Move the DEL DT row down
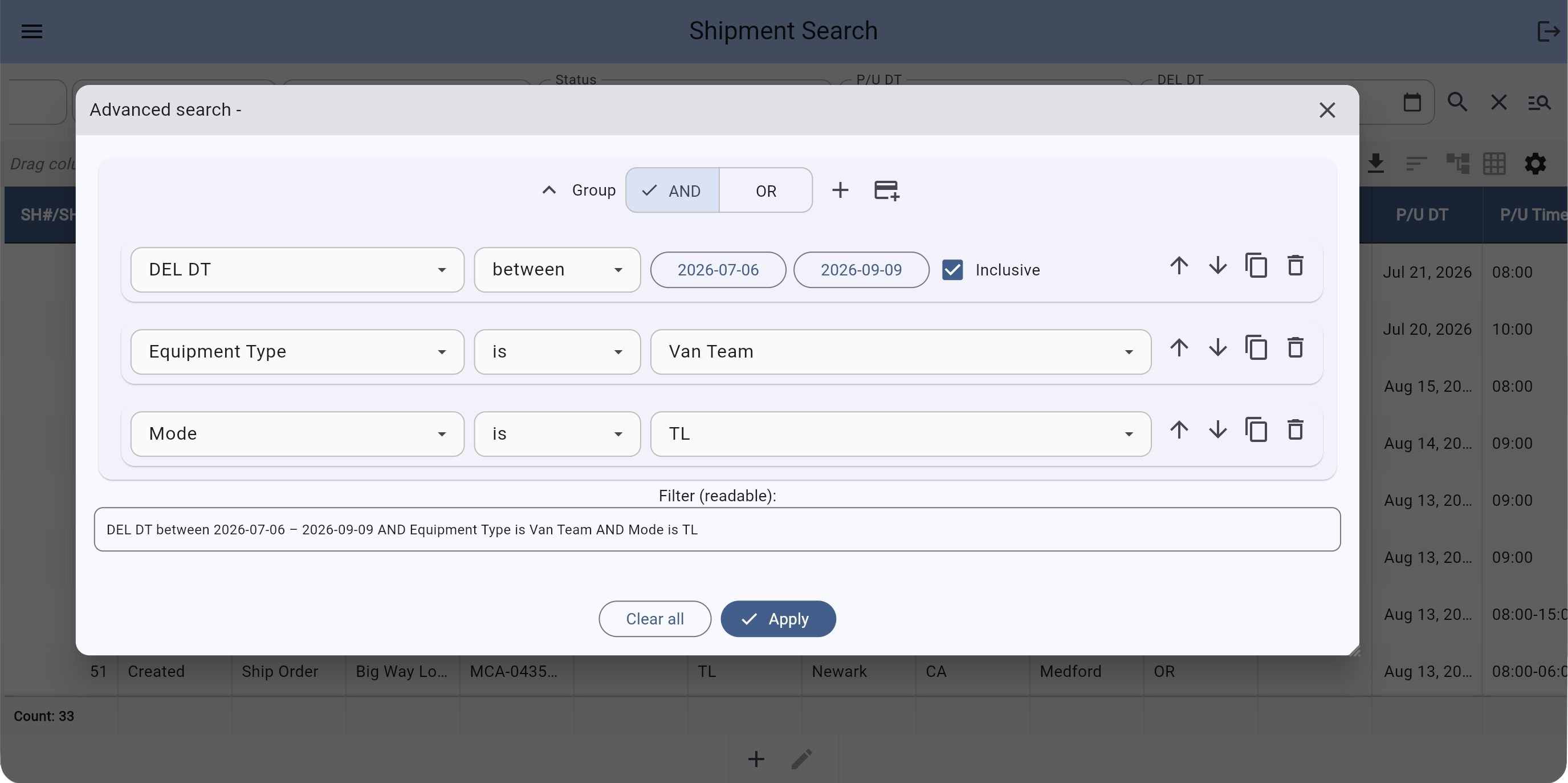This screenshot has height=783, width=1568. [1217, 266]
